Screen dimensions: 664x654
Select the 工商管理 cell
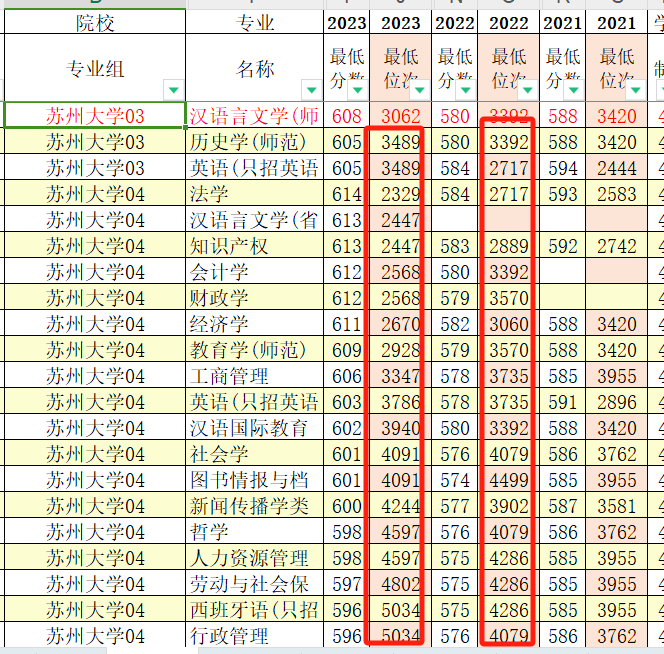pos(255,376)
